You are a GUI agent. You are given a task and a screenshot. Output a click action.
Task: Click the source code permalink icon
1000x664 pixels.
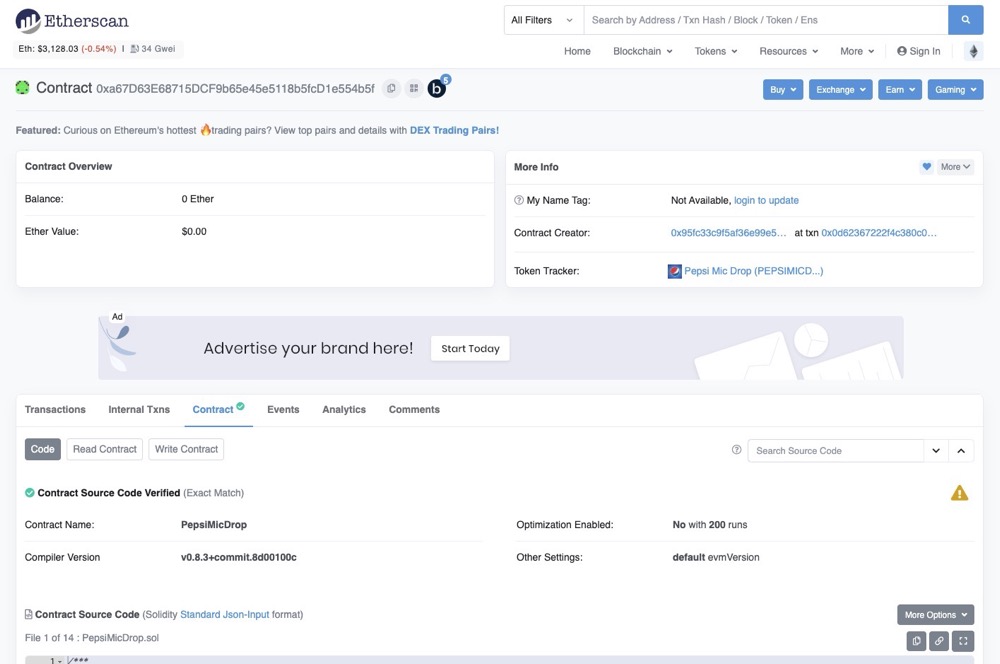(x=939, y=641)
